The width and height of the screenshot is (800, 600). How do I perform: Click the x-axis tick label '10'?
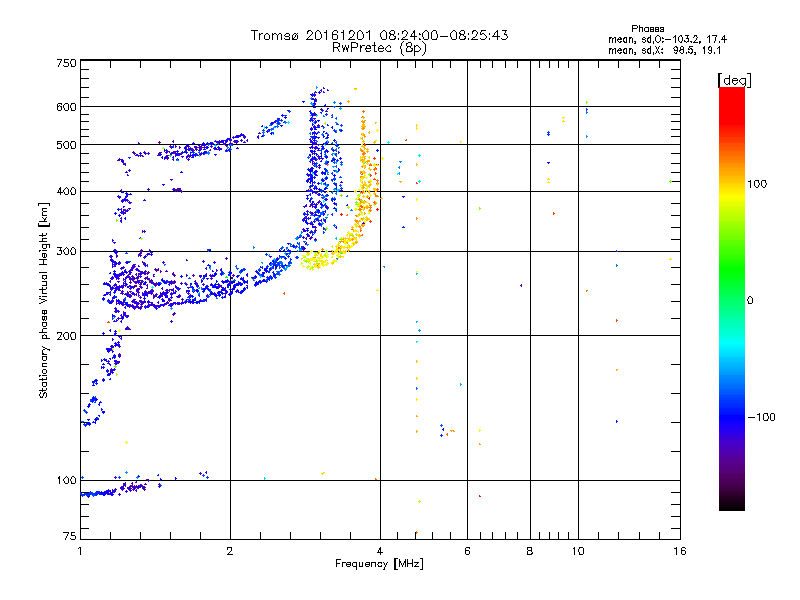[x=578, y=551]
